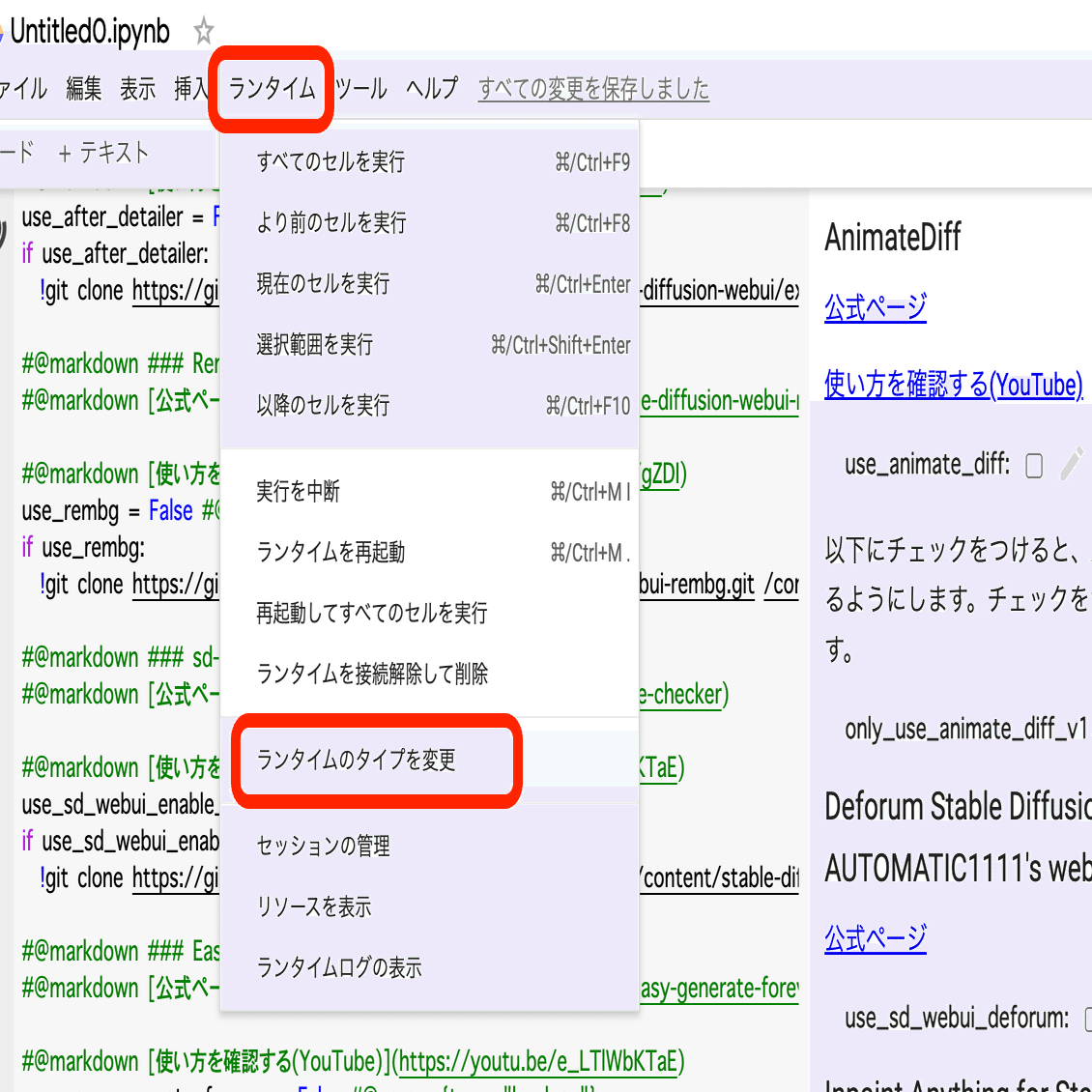Click the AnimateDiff heading text
Viewport: 1092px width, 1092px height.
tap(893, 238)
